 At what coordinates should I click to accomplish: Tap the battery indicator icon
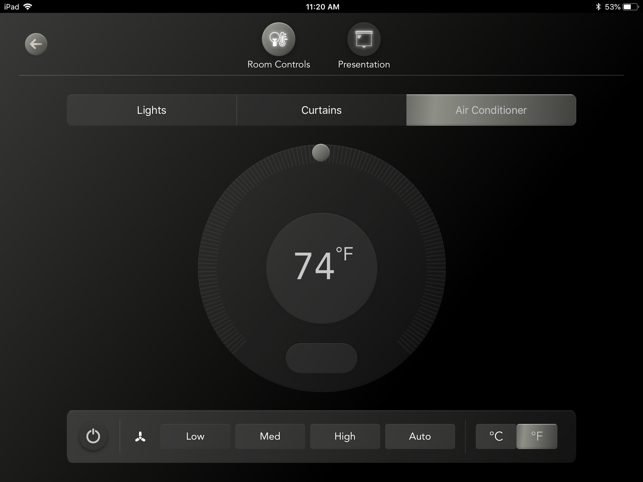631,7
